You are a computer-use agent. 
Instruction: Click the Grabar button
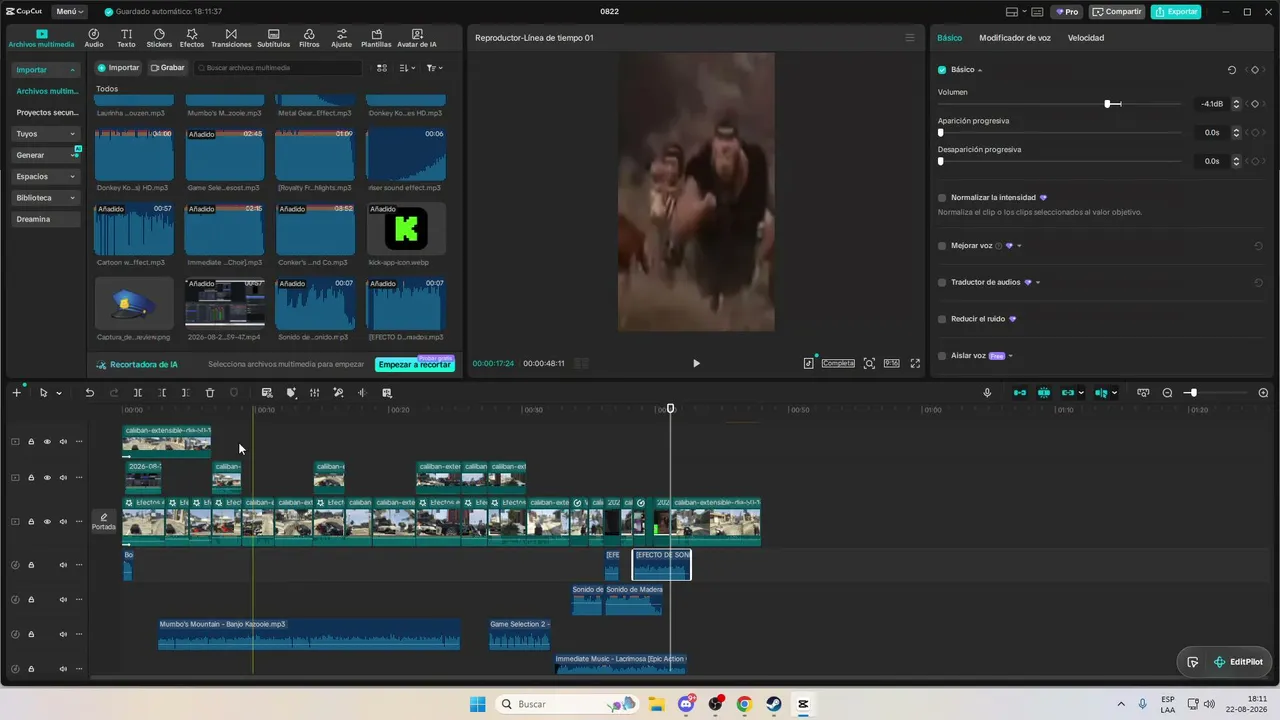pos(168,68)
